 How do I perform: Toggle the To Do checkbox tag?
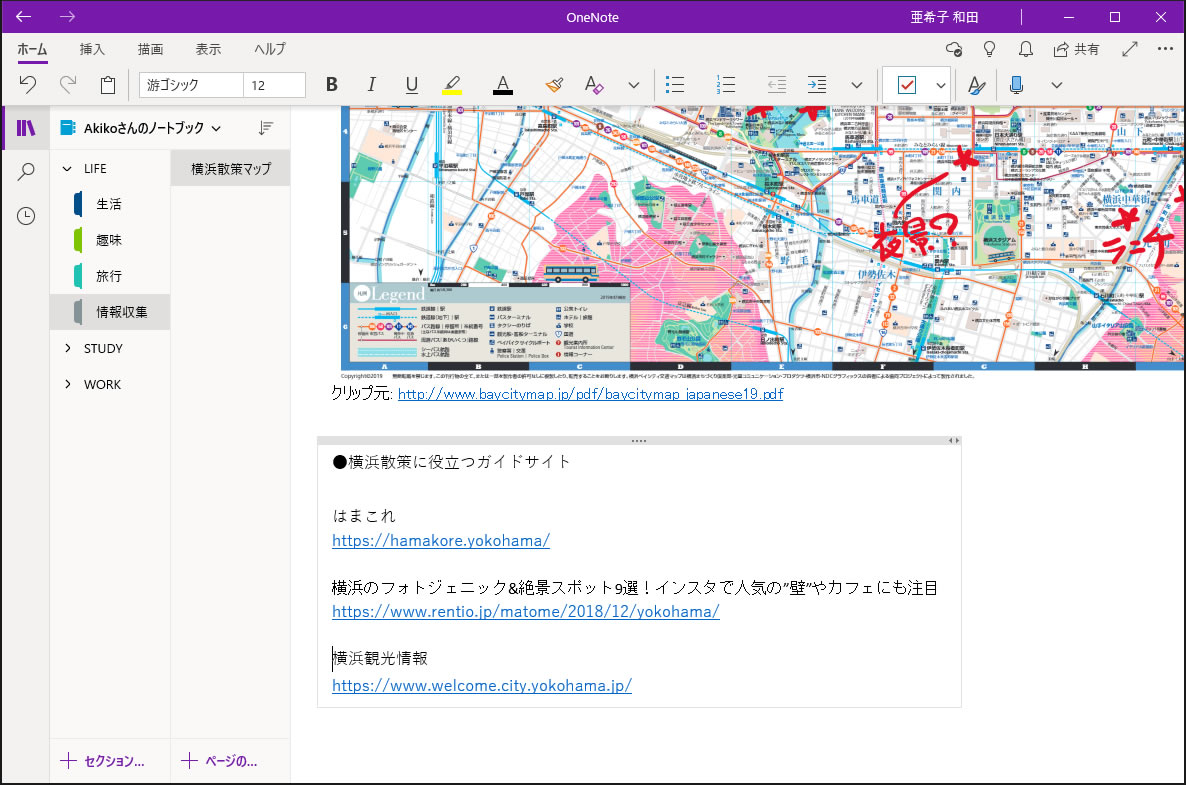click(906, 85)
